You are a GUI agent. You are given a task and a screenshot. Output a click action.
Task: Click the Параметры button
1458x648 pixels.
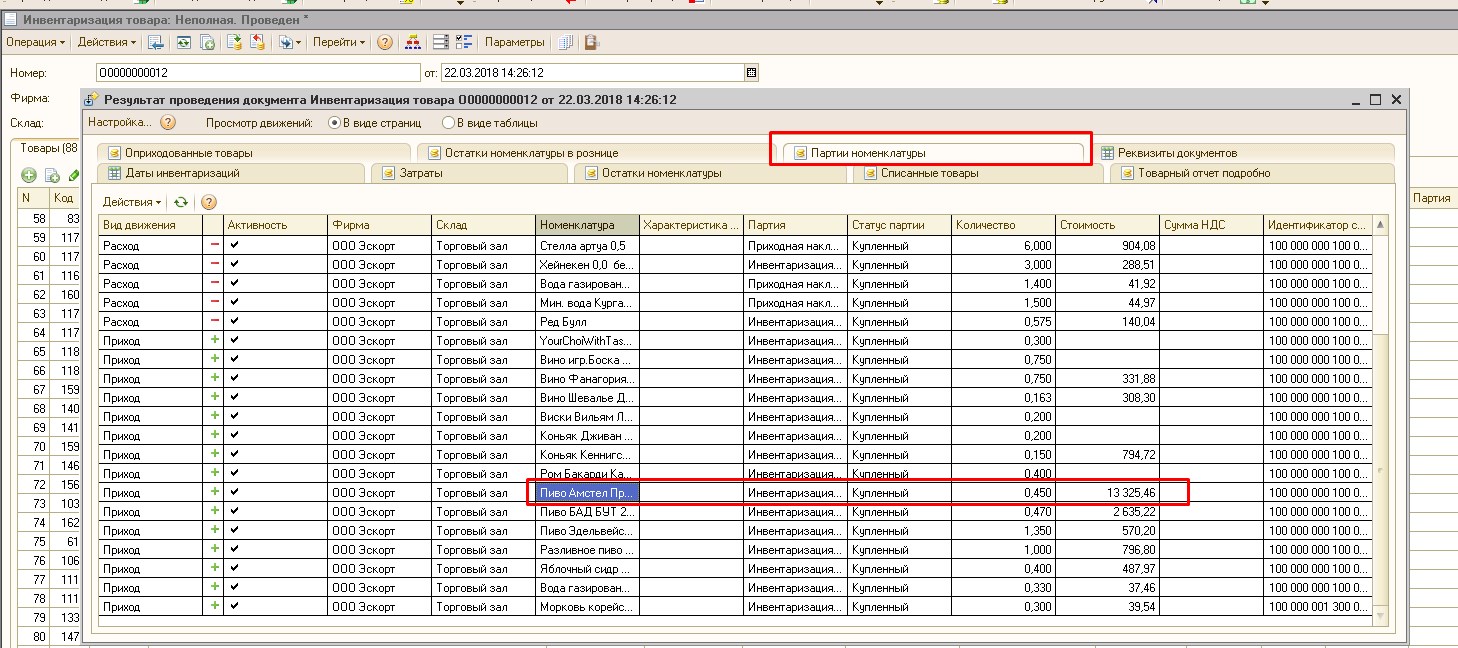tap(514, 42)
